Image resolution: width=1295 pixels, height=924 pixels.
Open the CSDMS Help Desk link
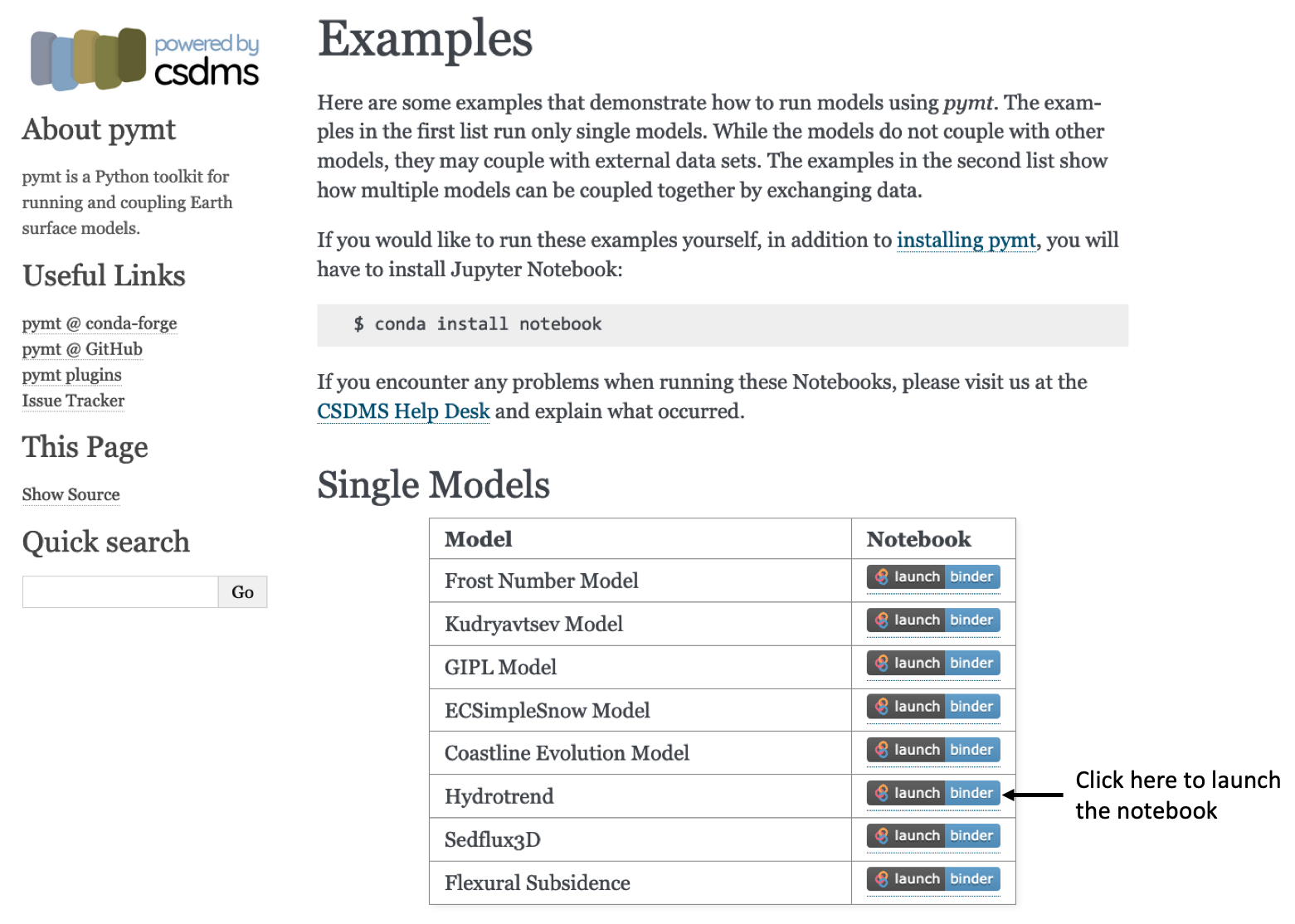tap(403, 411)
